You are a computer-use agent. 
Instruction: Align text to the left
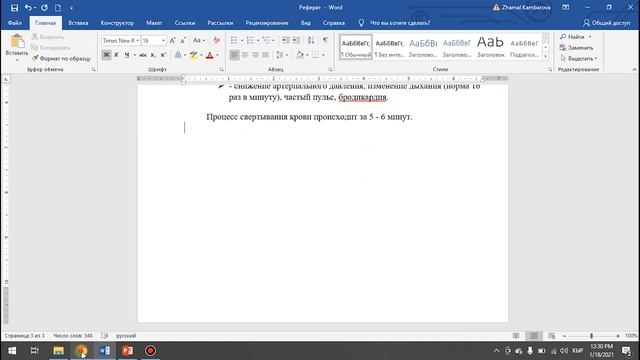pos(234,55)
